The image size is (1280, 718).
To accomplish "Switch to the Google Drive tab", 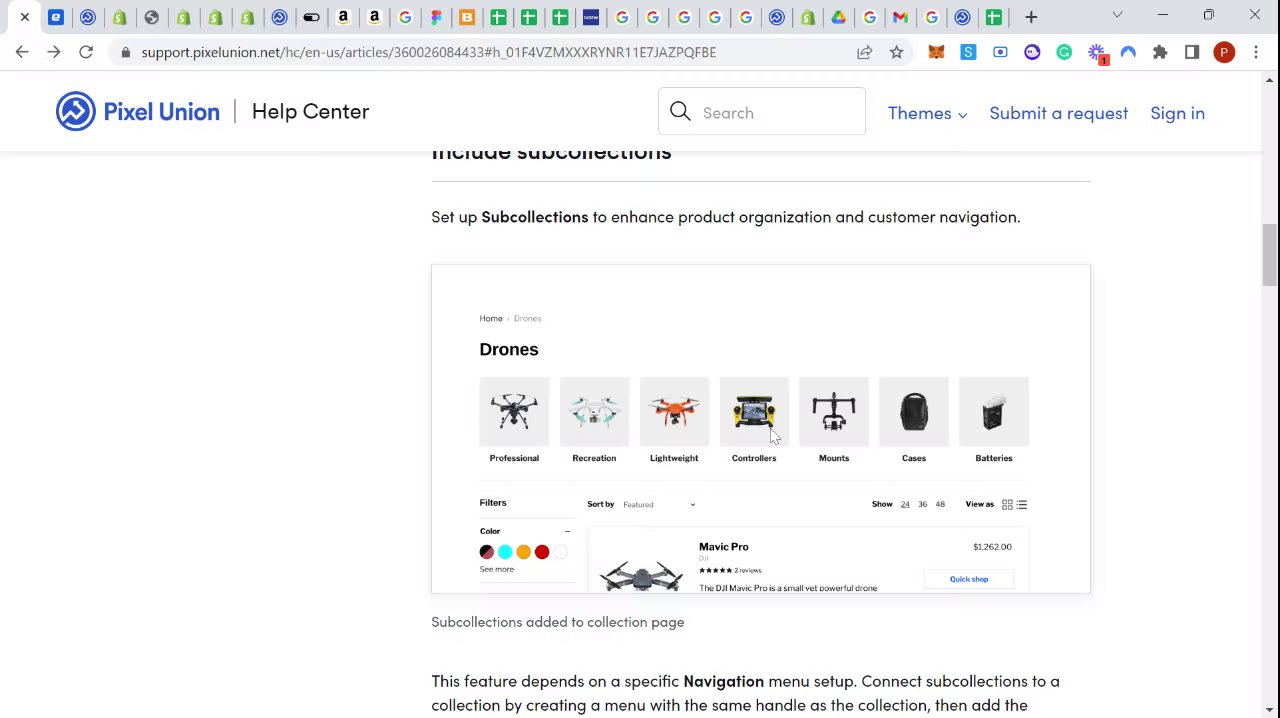I will [x=838, y=17].
